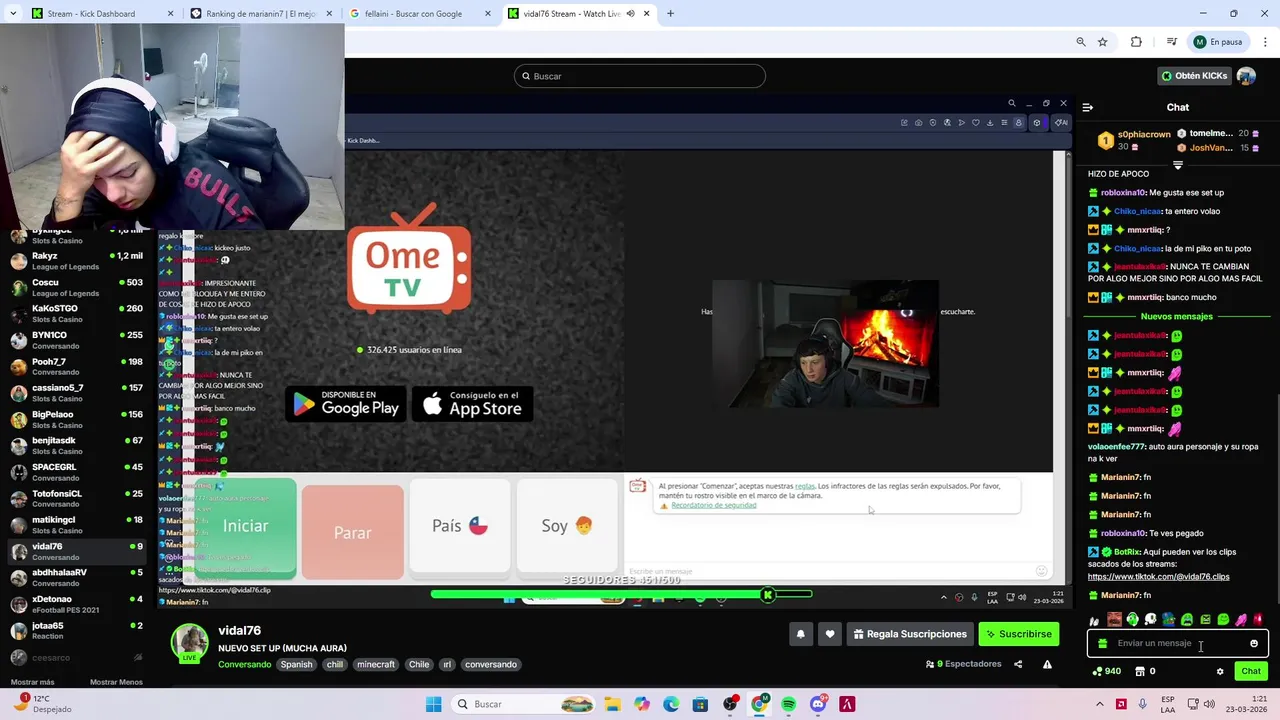
Task: Open the emoji picker in chat input
Action: pos(1254,643)
